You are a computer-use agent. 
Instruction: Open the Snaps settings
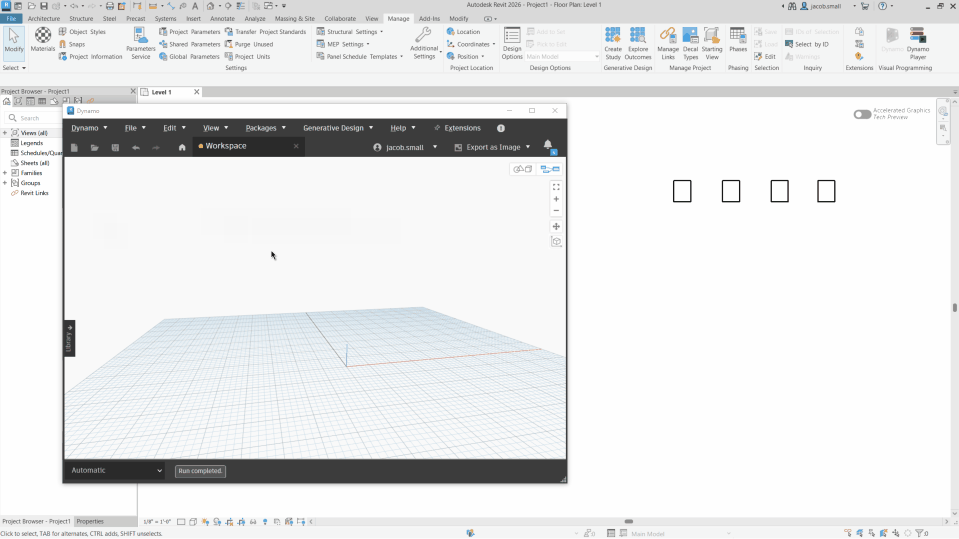pyautogui.click(x=72, y=44)
